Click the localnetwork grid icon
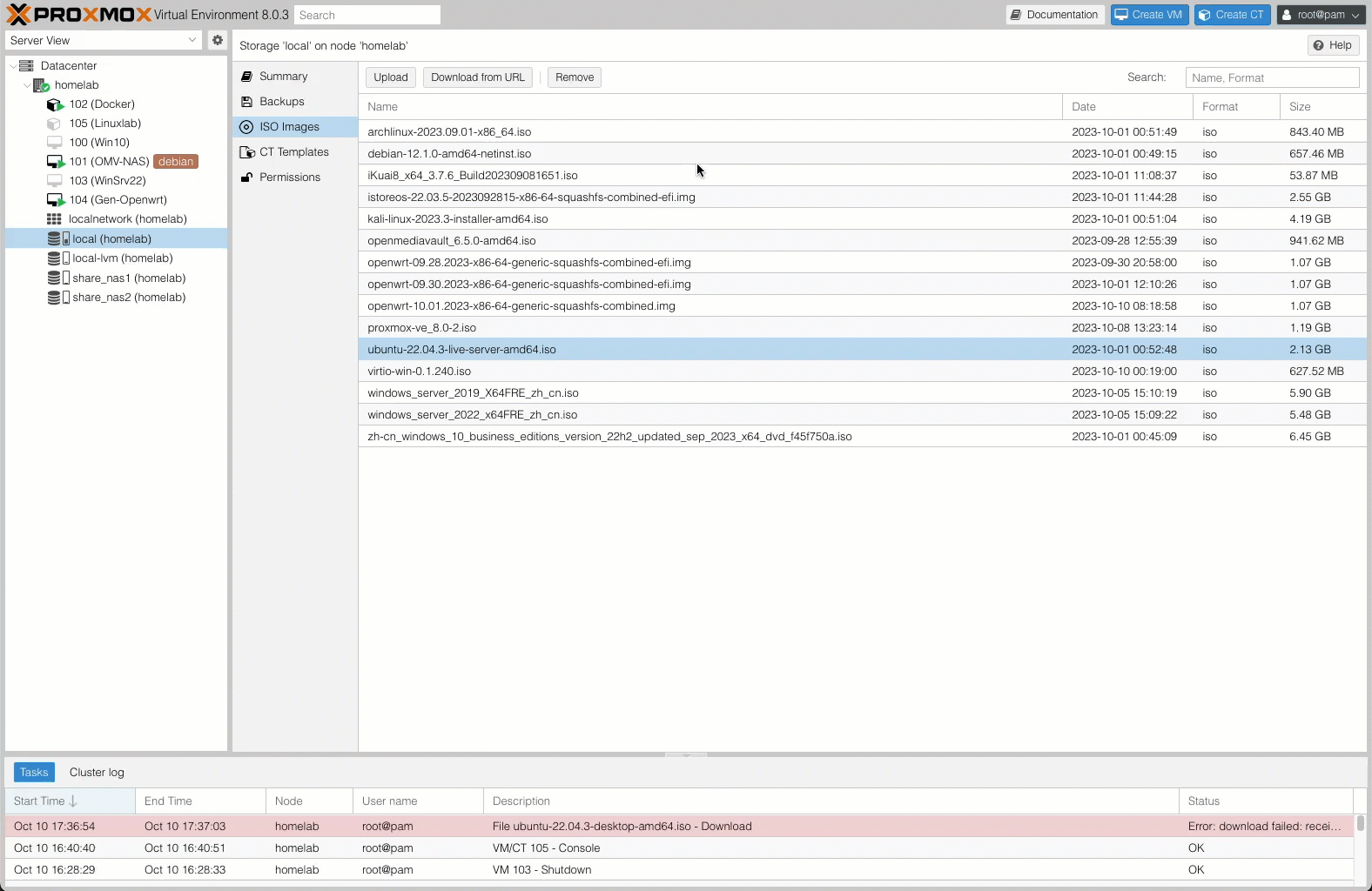 (x=54, y=219)
